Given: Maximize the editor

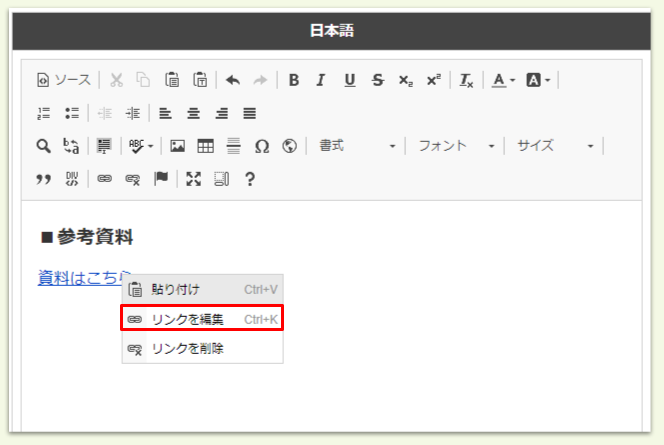Looking at the screenshot, I should click(194, 179).
